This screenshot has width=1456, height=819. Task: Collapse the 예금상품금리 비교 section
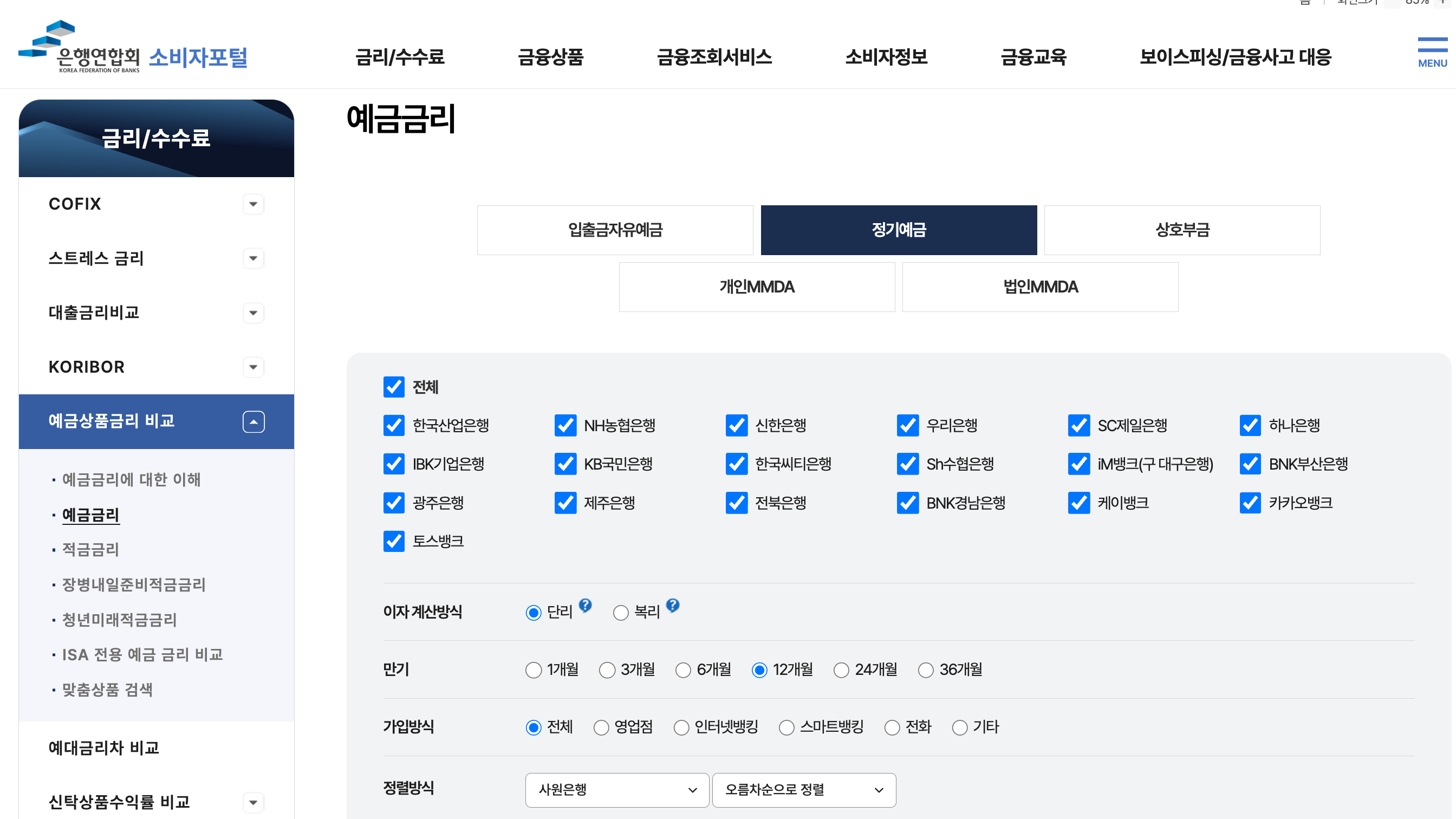click(253, 421)
